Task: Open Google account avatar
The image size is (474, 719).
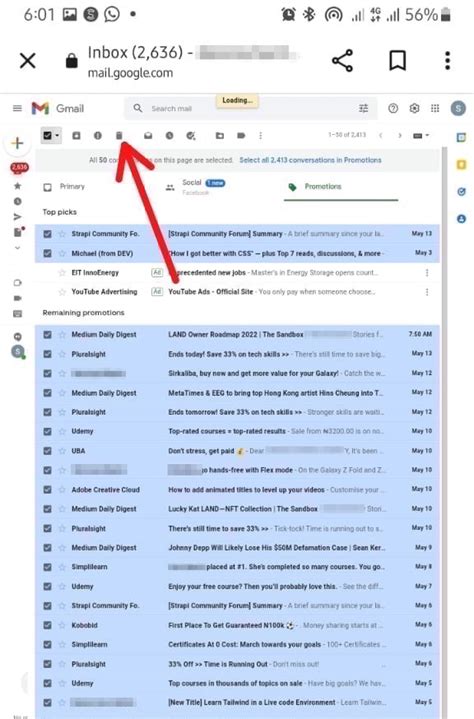Action: [458, 108]
